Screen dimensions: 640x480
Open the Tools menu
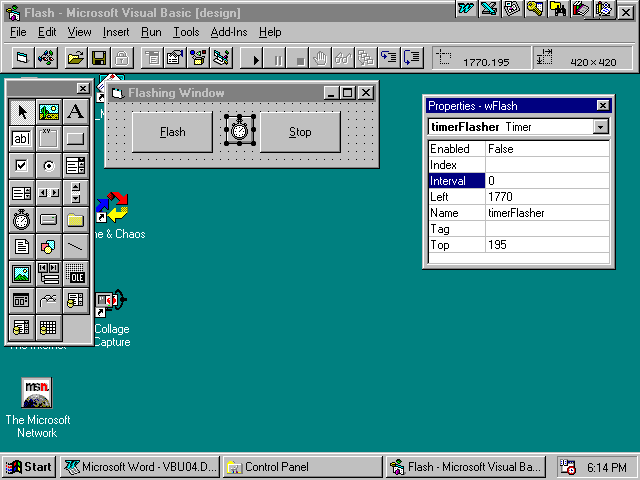pos(186,32)
